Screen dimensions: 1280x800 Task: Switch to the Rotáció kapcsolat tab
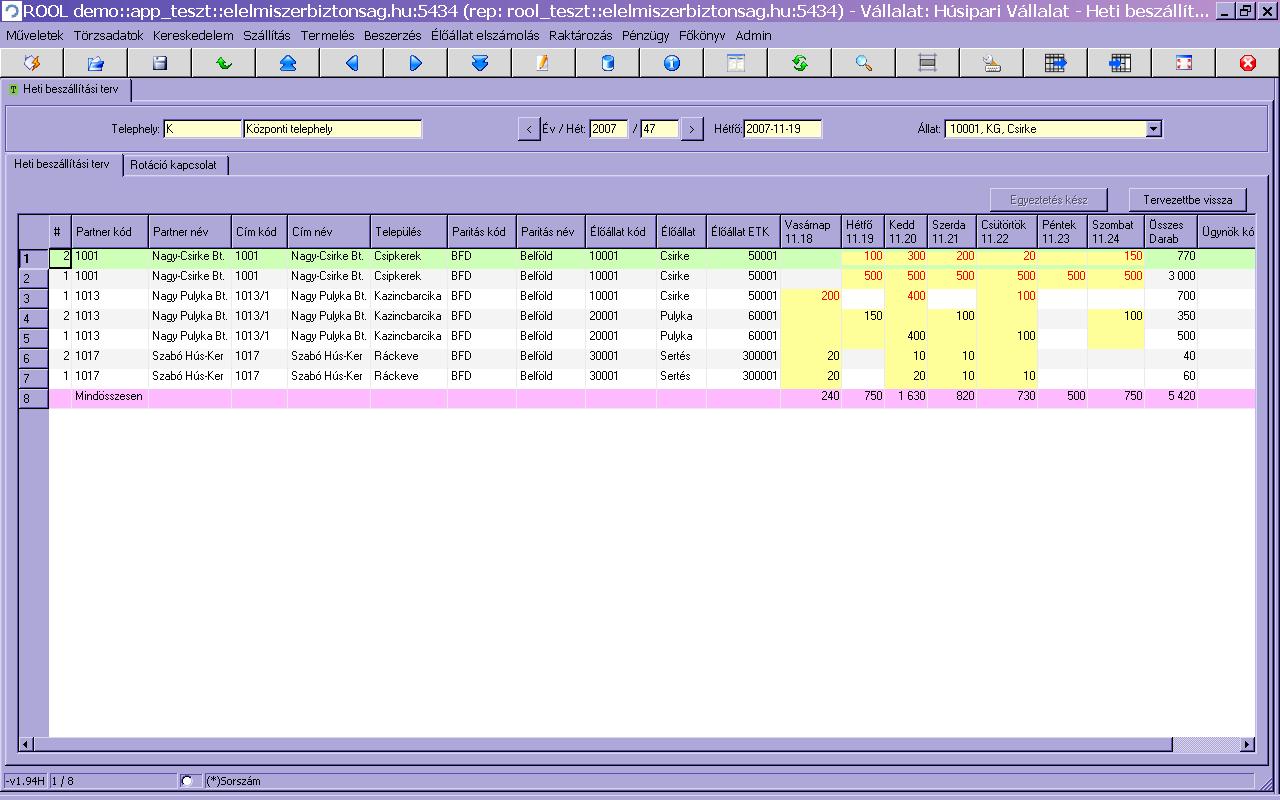[x=174, y=165]
